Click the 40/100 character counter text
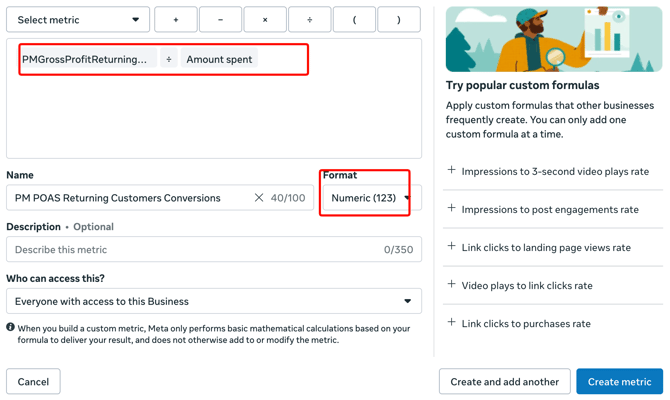The image size is (670, 400). [x=288, y=197]
